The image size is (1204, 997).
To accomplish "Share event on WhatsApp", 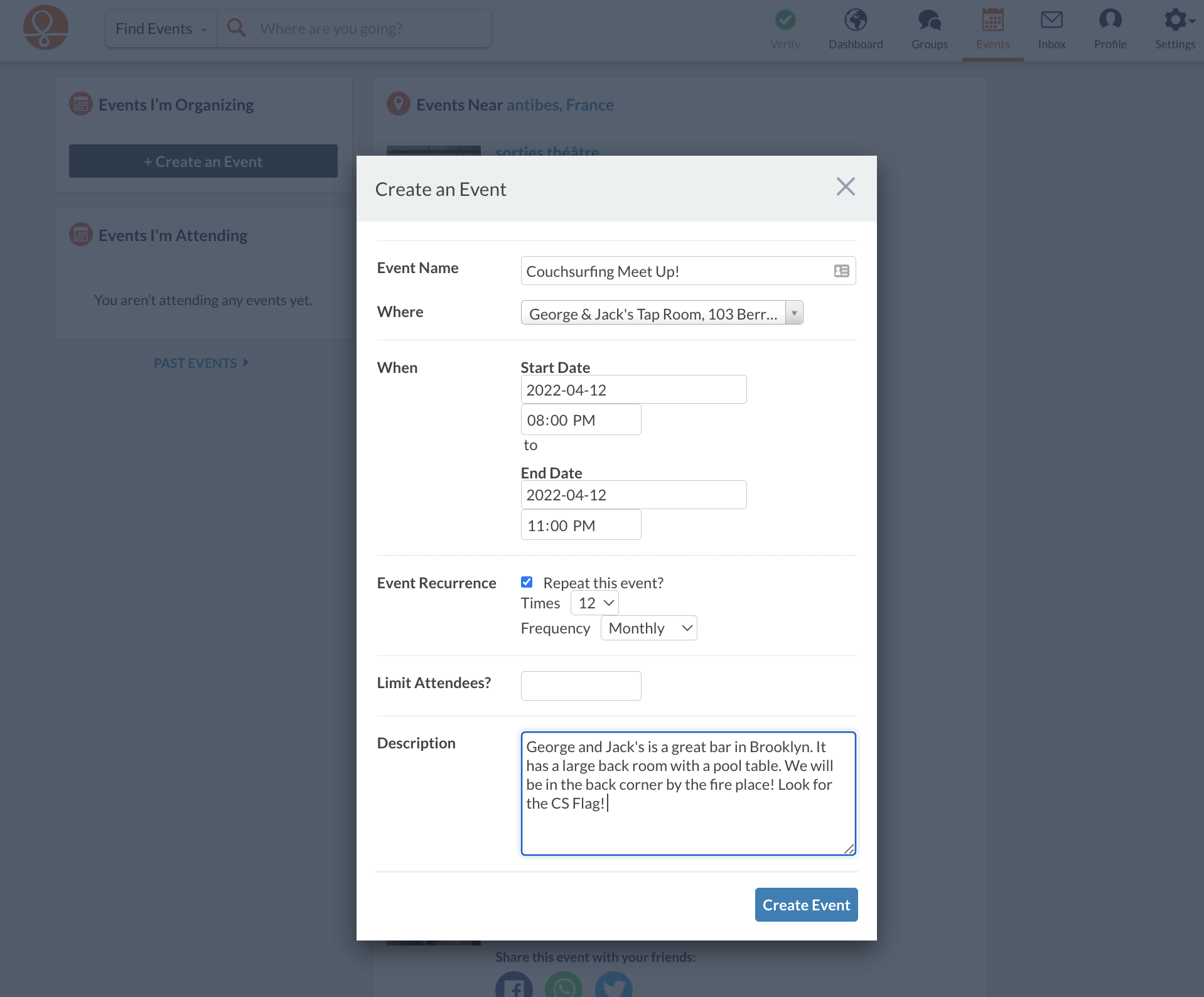I will click(x=563, y=984).
